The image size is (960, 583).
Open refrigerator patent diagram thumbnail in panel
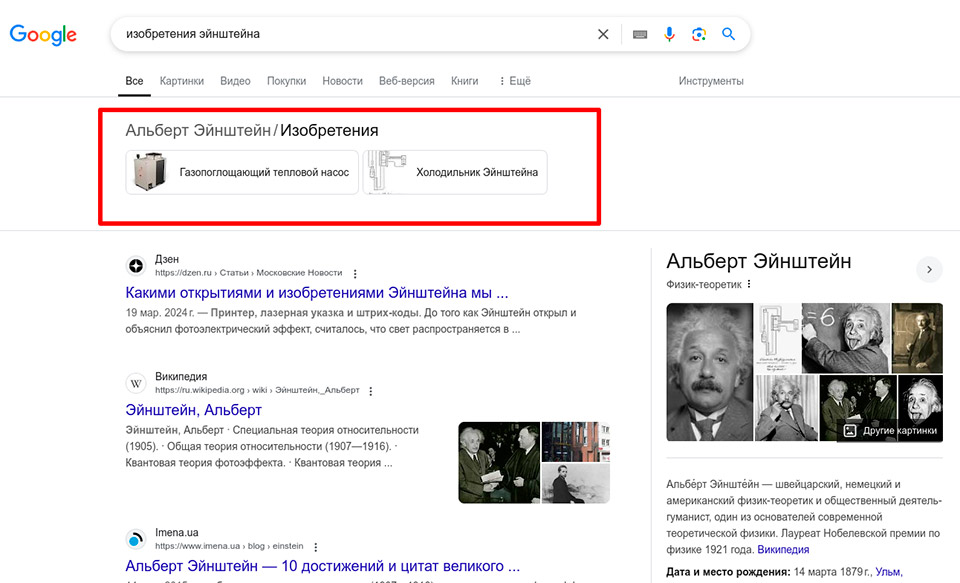pos(778,338)
